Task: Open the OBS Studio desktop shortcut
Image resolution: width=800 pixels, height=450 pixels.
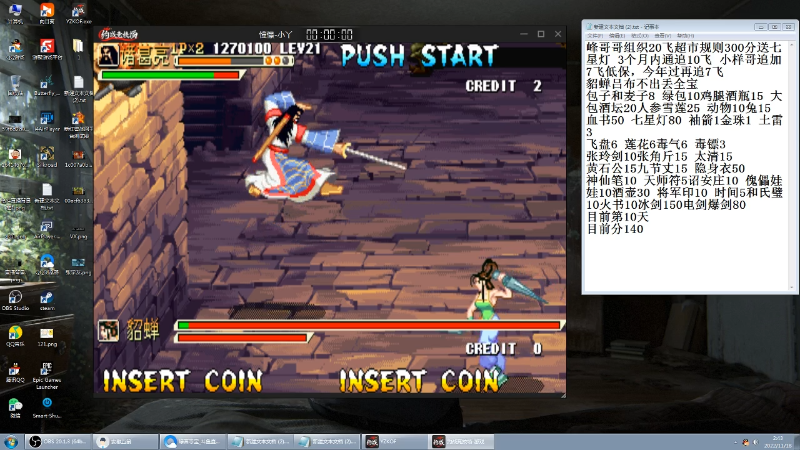Action: click(x=15, y=301)
